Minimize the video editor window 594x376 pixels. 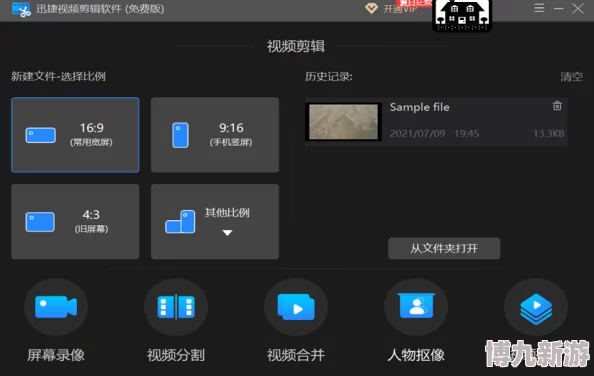(x=558, y=8)
